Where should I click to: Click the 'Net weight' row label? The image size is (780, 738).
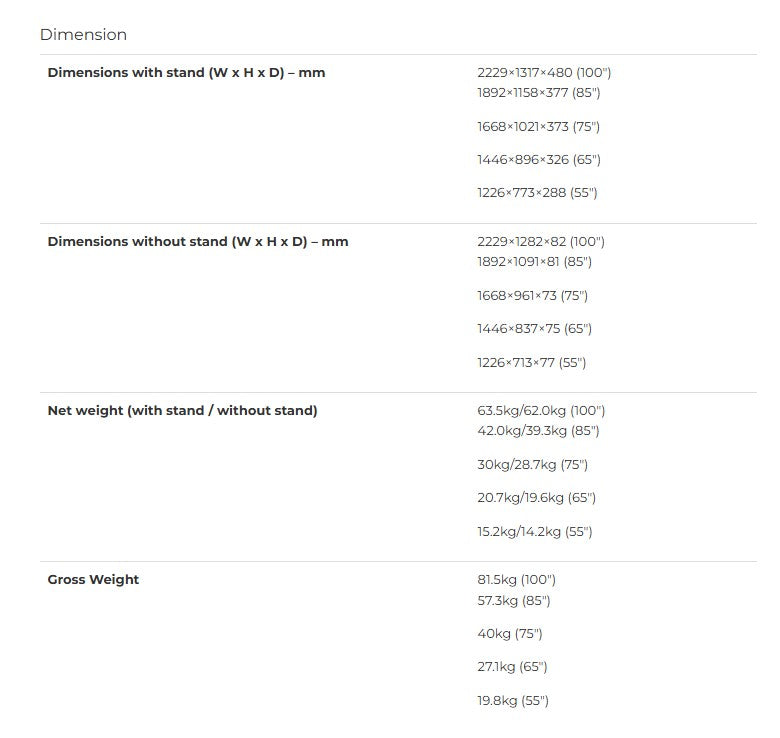(x=183, y=411)
